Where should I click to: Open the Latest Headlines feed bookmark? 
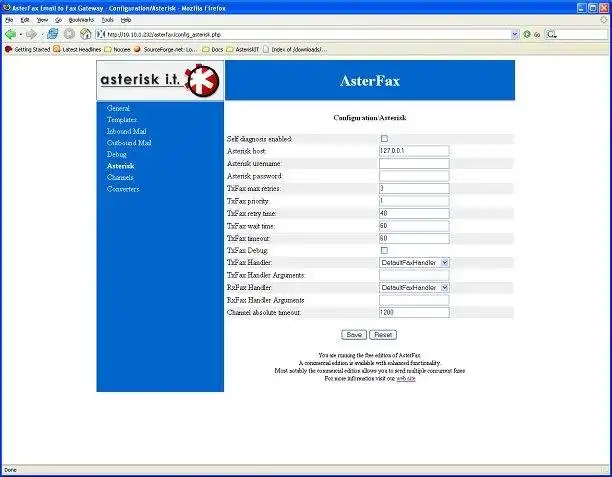[x=77, y=50]
